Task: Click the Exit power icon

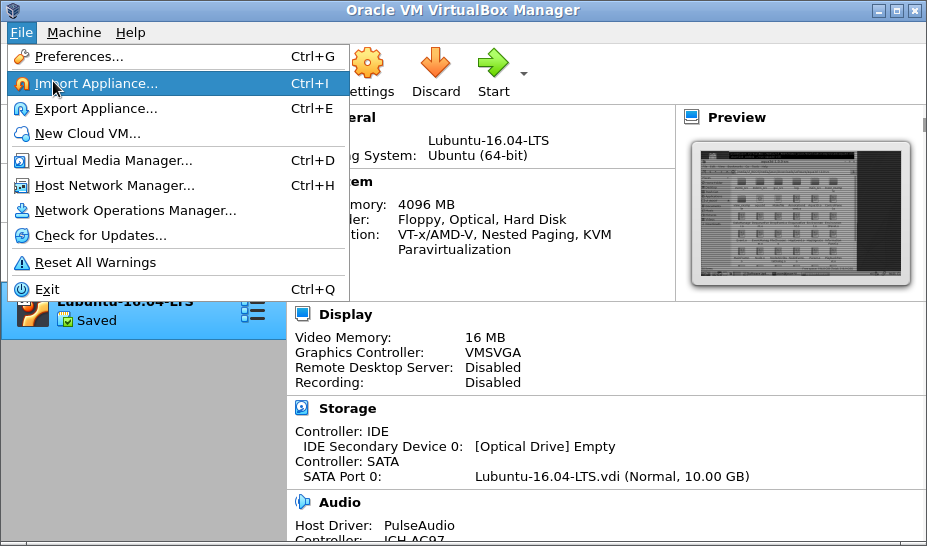Action: [x=21, y=290]
